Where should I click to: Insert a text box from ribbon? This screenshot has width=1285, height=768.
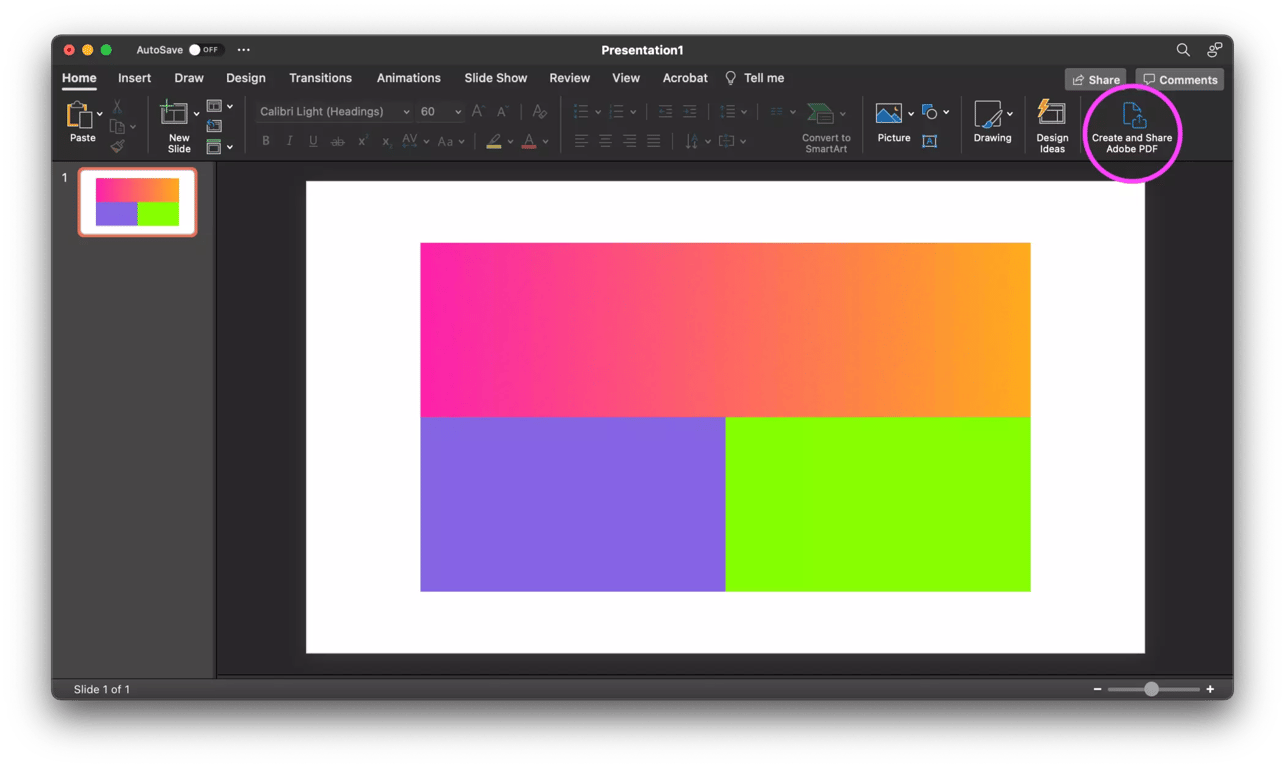pos(929,141)
